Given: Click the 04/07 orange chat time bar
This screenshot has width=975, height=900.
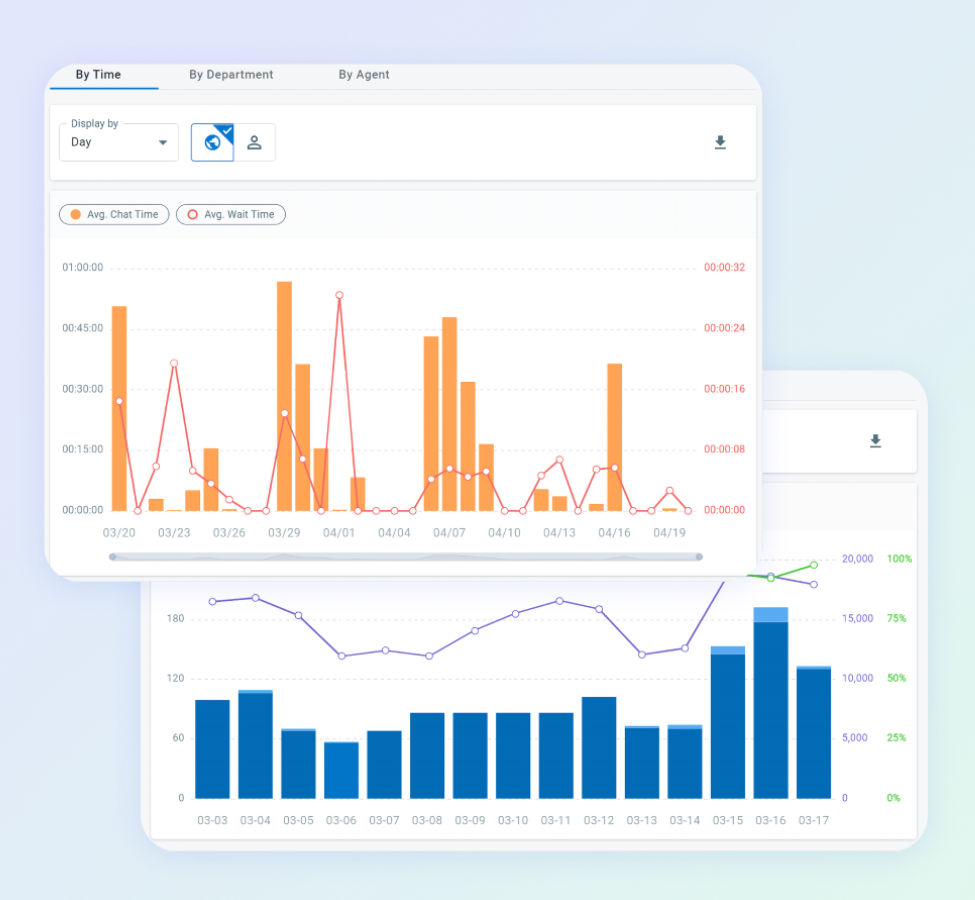Looking at the screenshot, I should pos(450,414).
